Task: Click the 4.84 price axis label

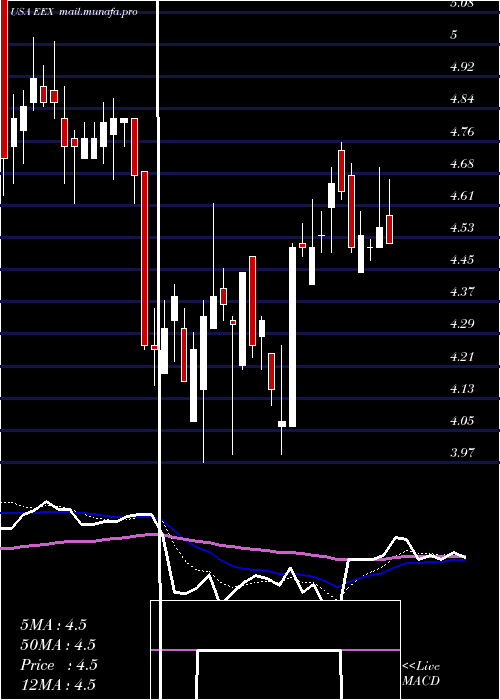Action: pos(462,99)
